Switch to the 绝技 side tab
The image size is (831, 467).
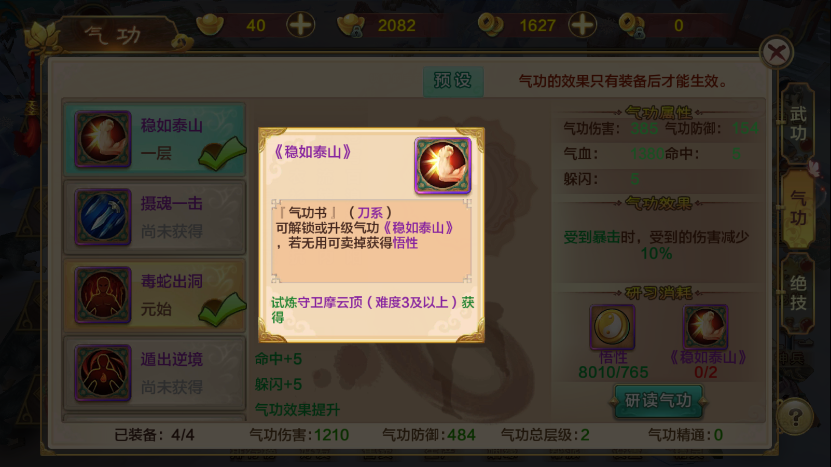point(798,293)
